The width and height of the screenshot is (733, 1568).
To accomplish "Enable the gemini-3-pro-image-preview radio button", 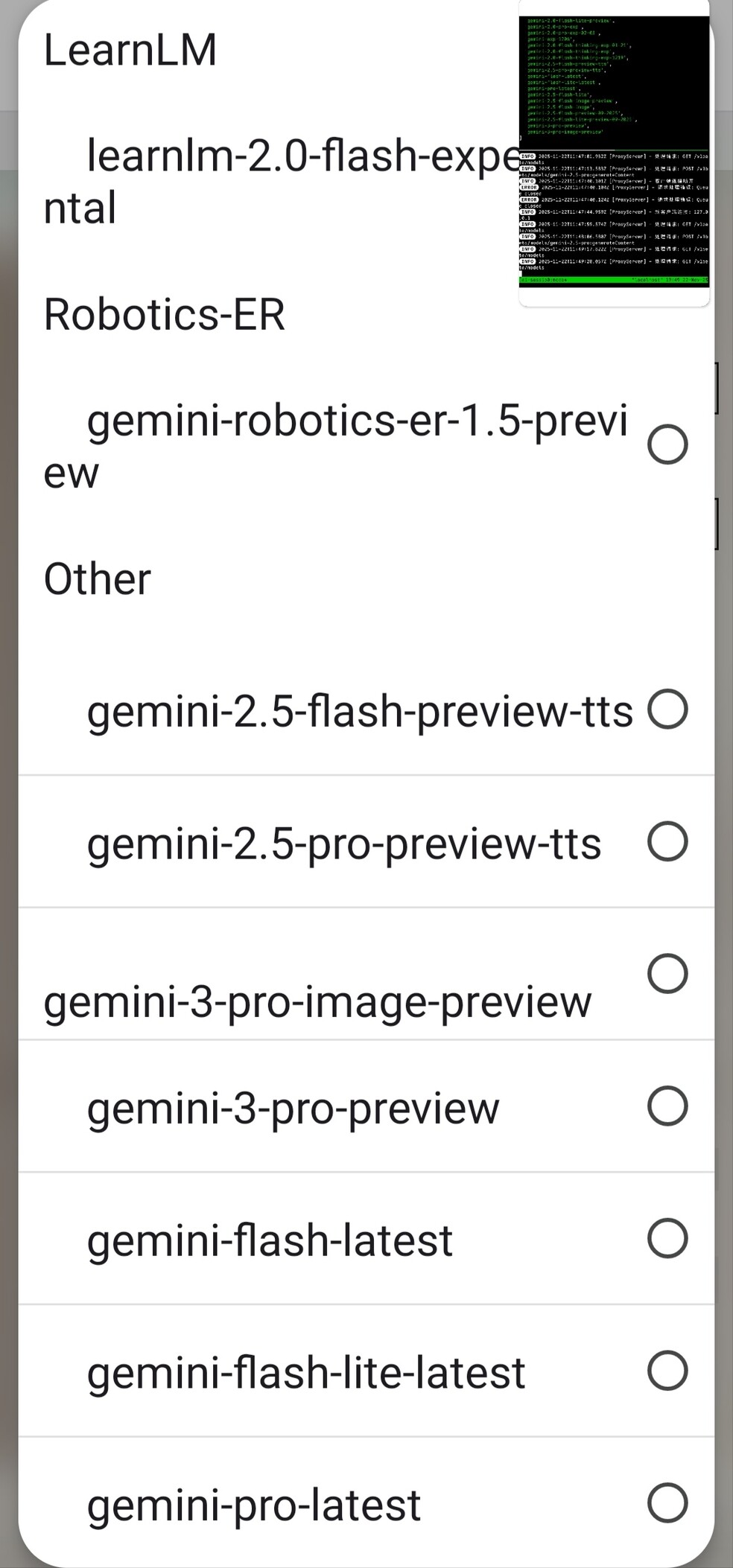I will [x=667, y=973].
